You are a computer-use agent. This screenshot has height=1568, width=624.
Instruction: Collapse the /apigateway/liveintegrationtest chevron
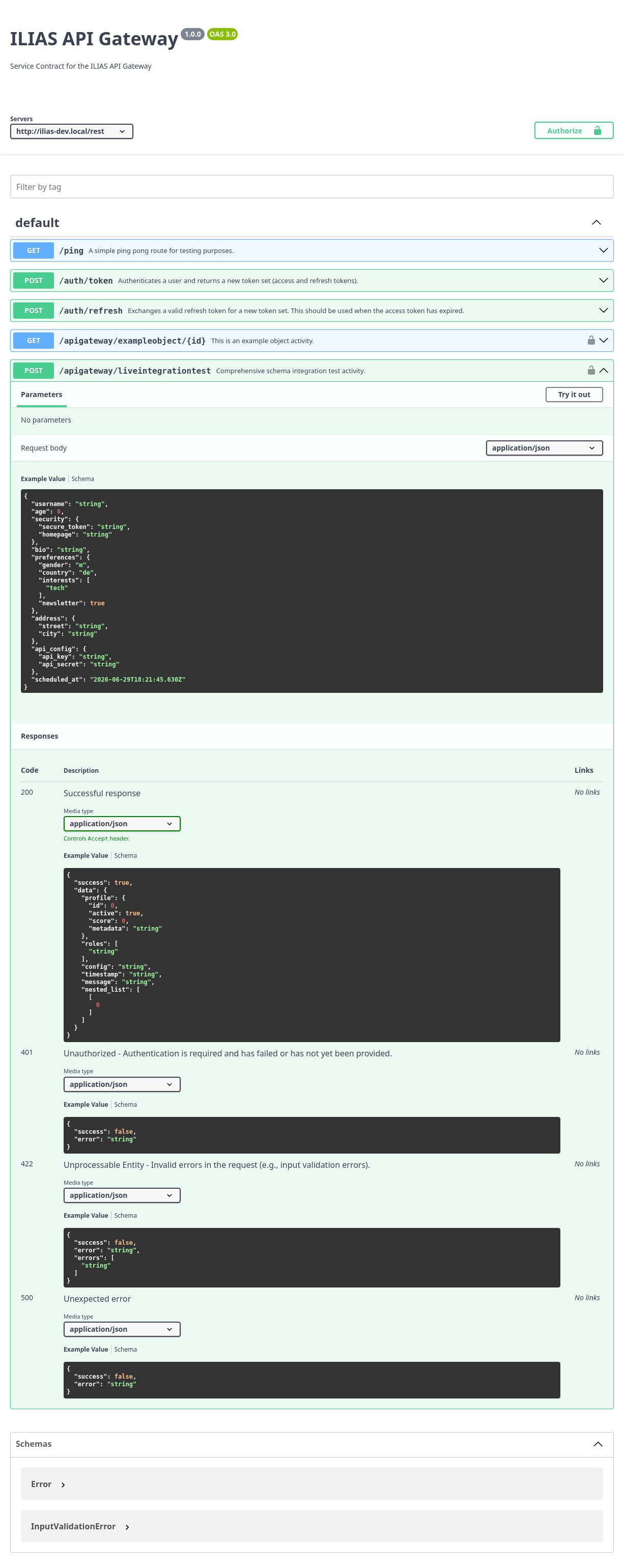click(x=603, y=370)
